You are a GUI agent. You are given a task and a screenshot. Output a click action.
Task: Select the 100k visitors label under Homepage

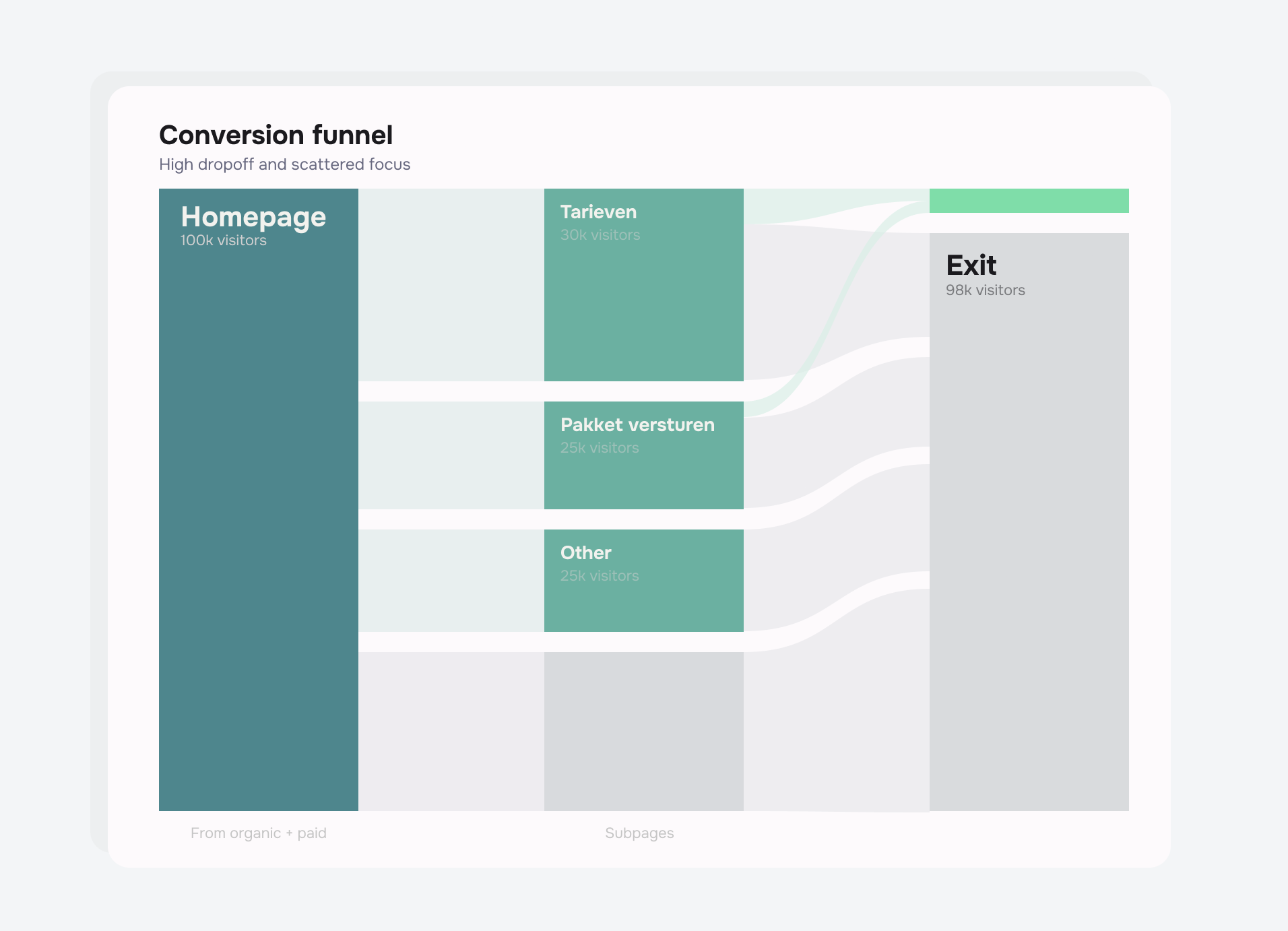(x=223, y=240)
